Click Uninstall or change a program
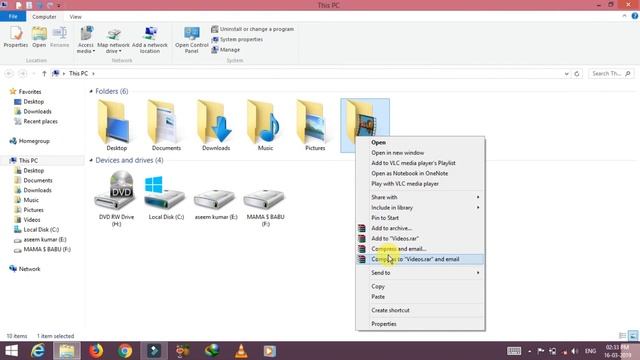 pos(253,29)
